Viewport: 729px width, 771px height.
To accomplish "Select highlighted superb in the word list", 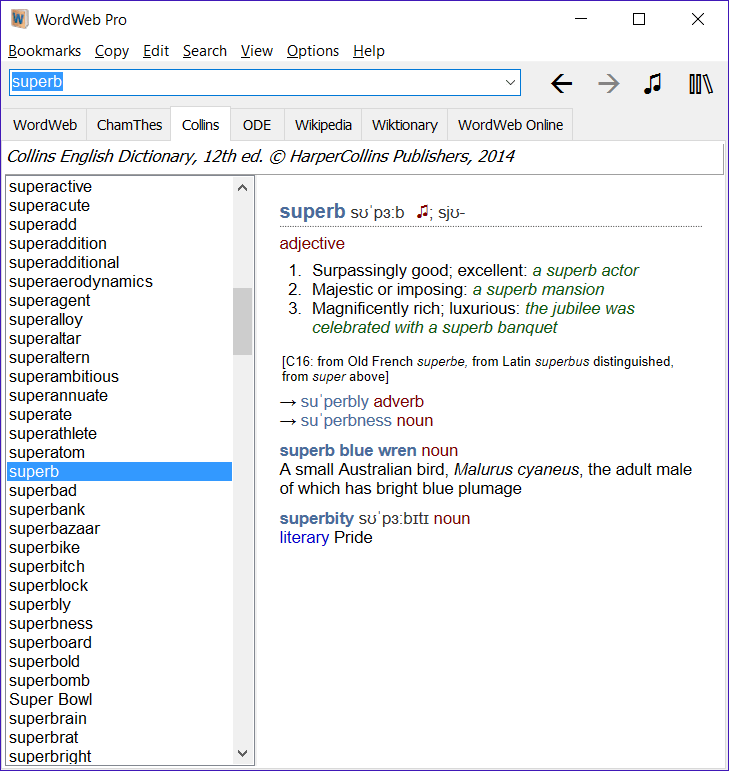I will tap(119, 472).
